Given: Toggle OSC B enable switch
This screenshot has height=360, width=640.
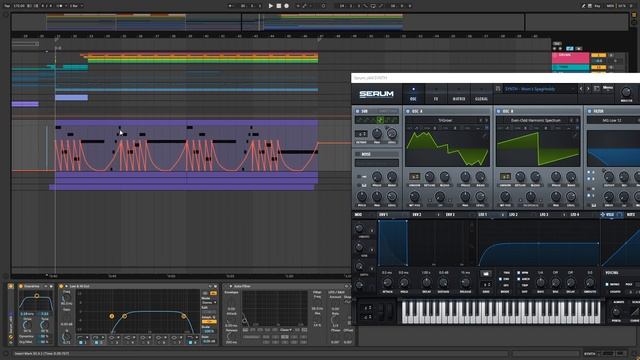Looking at the screenshot, I should pyautogui.click(x=498, y=111).
